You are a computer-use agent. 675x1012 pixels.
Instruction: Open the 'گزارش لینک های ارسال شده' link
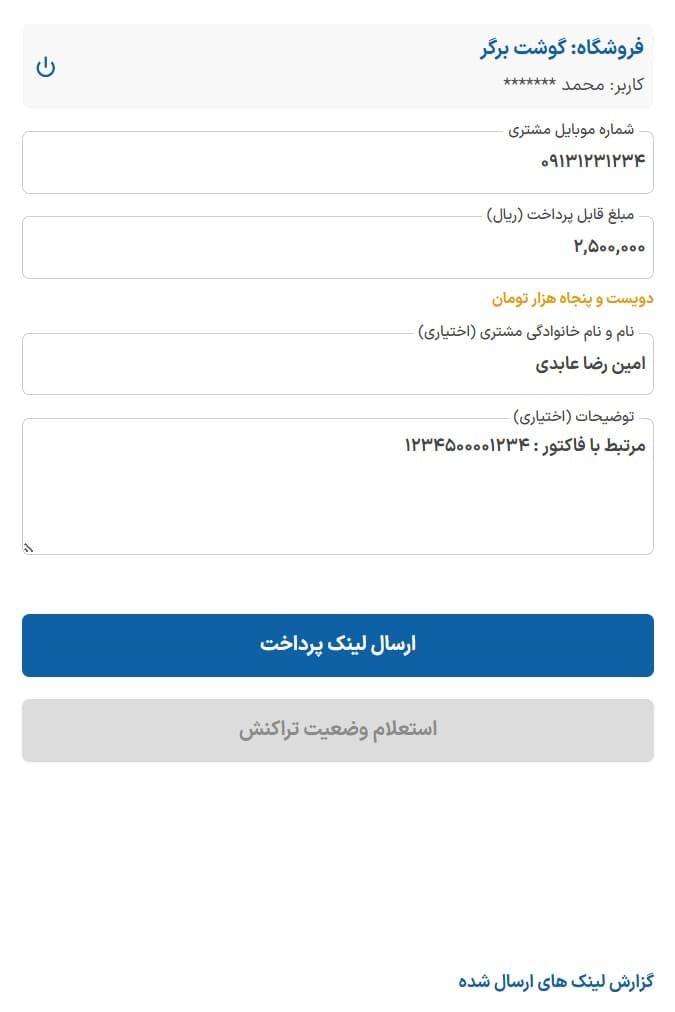(556, 981)
